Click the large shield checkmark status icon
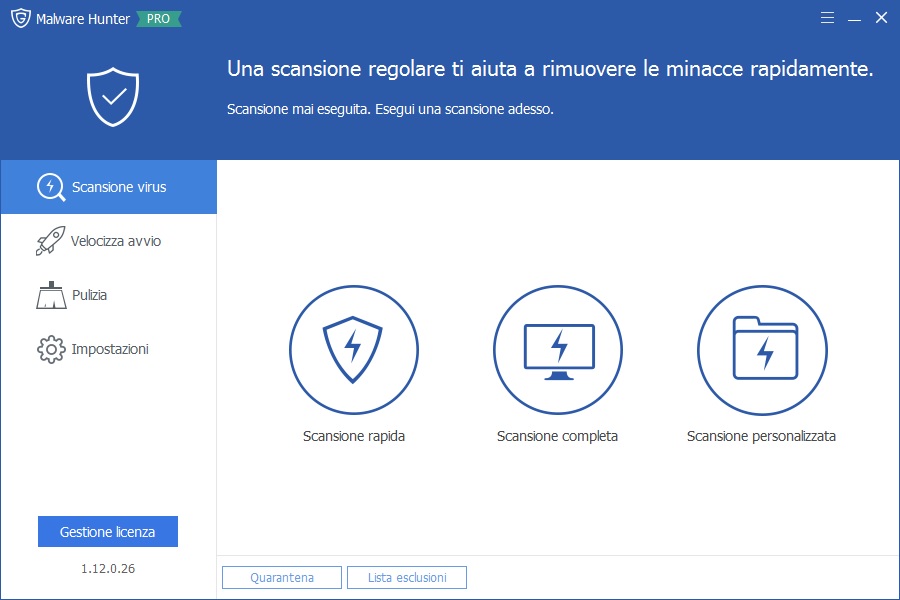The width and height of the screenshot is (900, 600). (113, 97)
